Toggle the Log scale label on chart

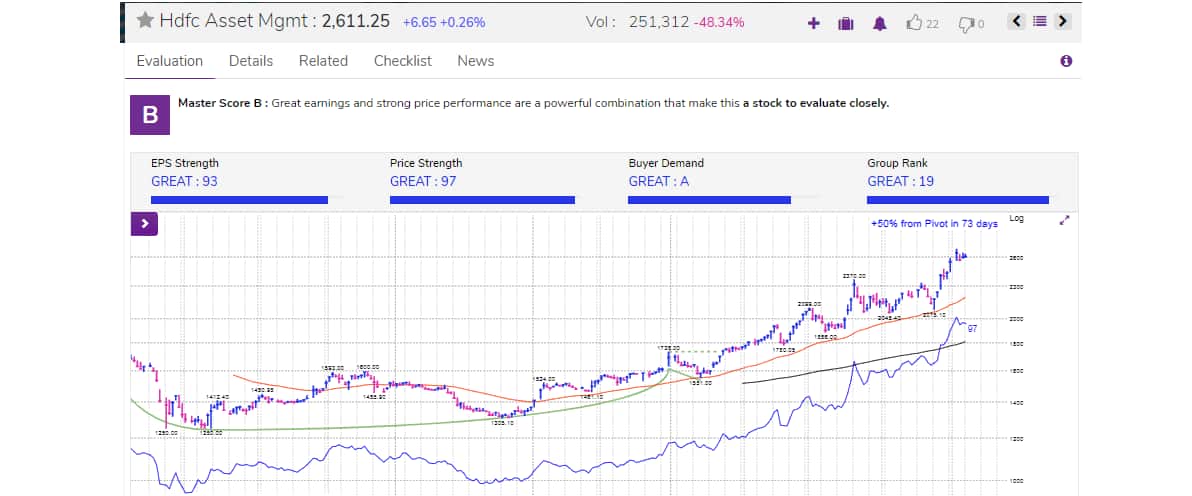pyautogui.click(x=1016, y=218)
